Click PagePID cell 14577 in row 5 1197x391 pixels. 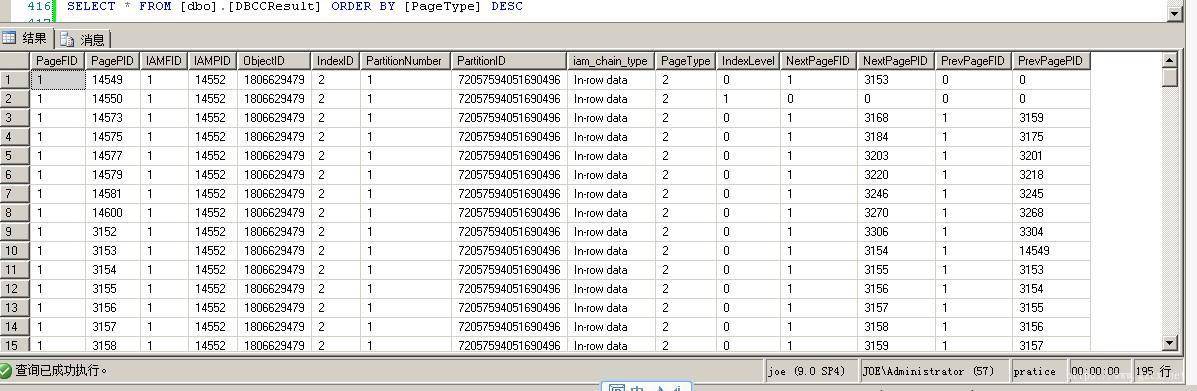point(112,156)
